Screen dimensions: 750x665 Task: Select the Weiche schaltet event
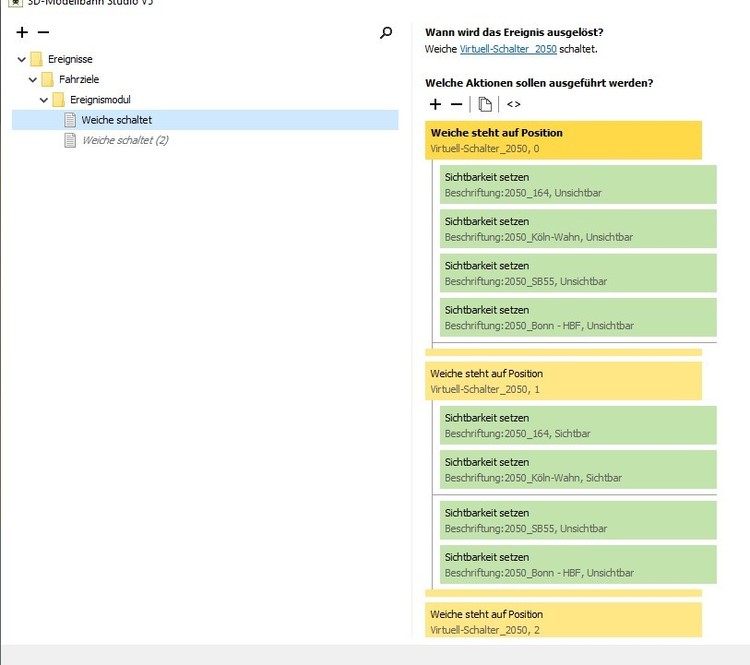click(116, 120)
